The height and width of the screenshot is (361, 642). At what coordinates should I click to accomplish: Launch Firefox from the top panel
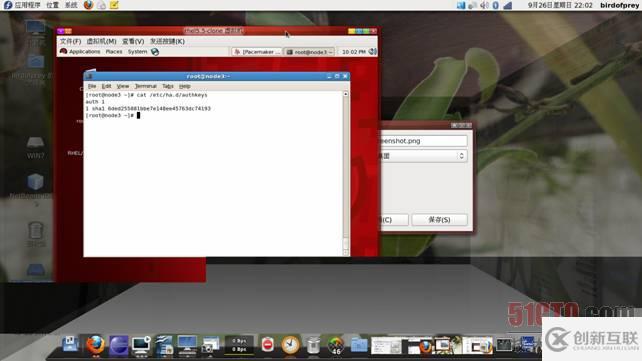tap(88, 5)
